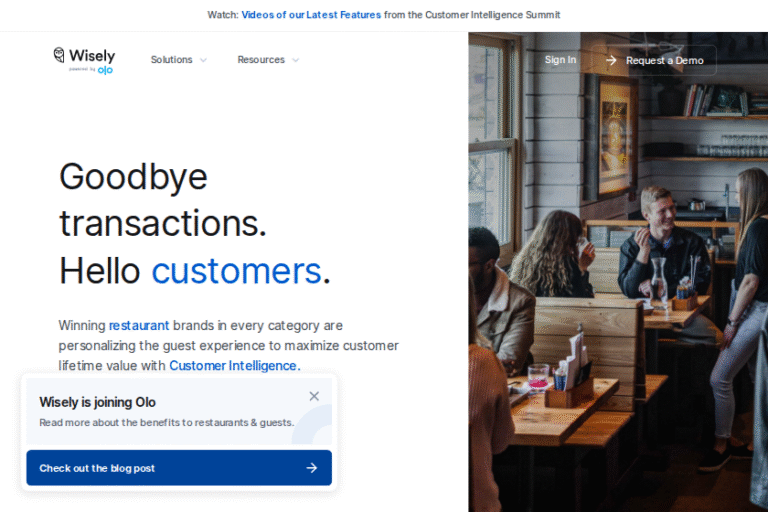The height and width of the screenshot is (512, 768).
Task: Click the Request a Demo button
Action: click(x=655, y=60)
